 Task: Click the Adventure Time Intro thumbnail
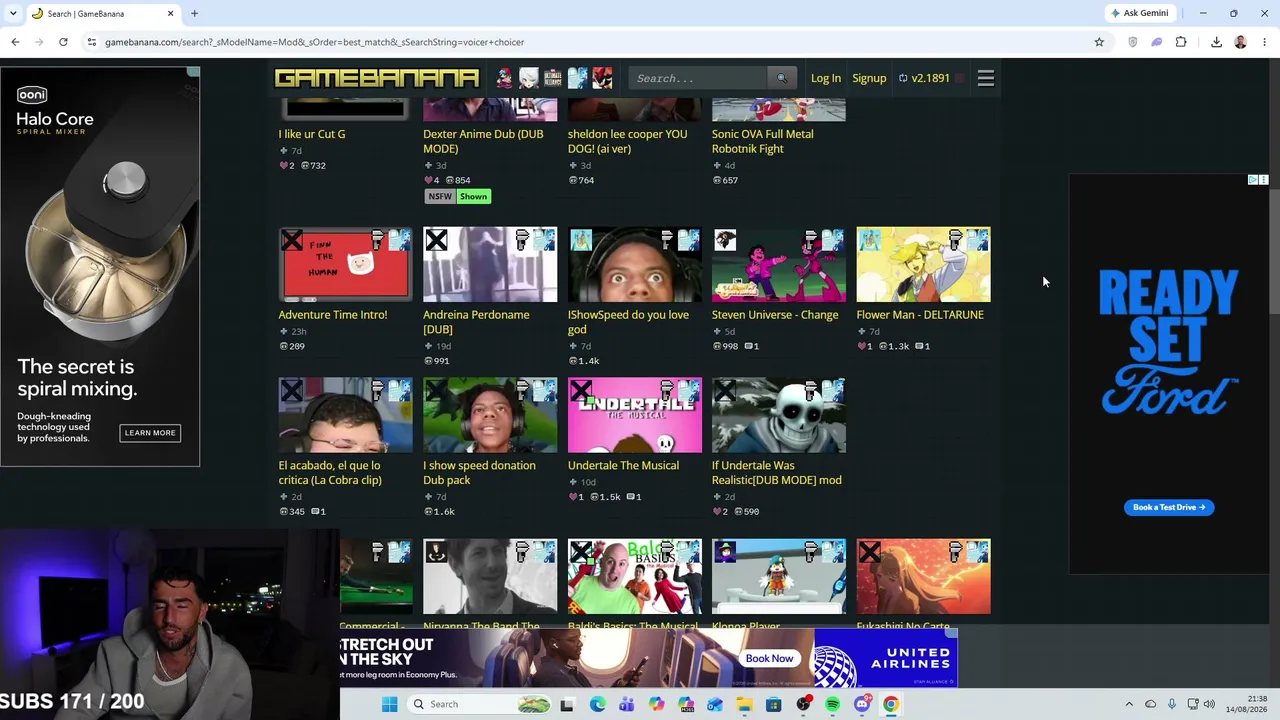point(345,265)
